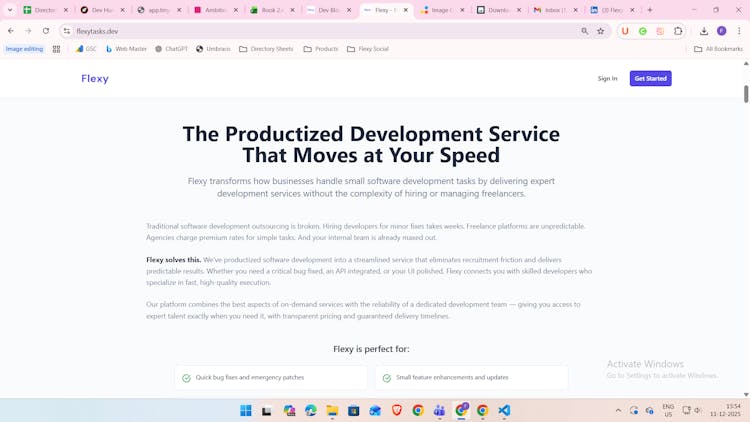
Task: Switch to the Inbox Gmail tab
Action: coord(553,10)
